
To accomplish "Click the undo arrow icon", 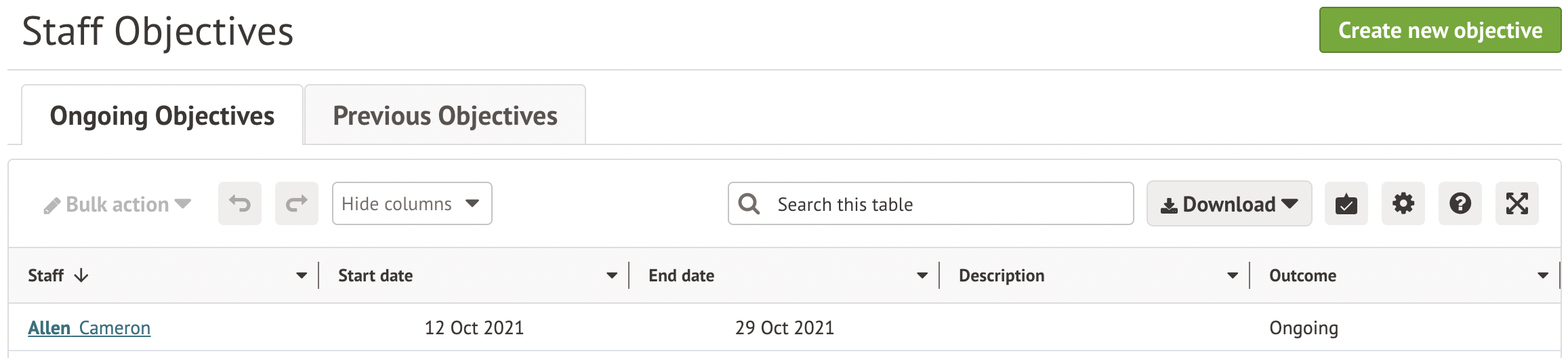I will click(x=239, y=203).
